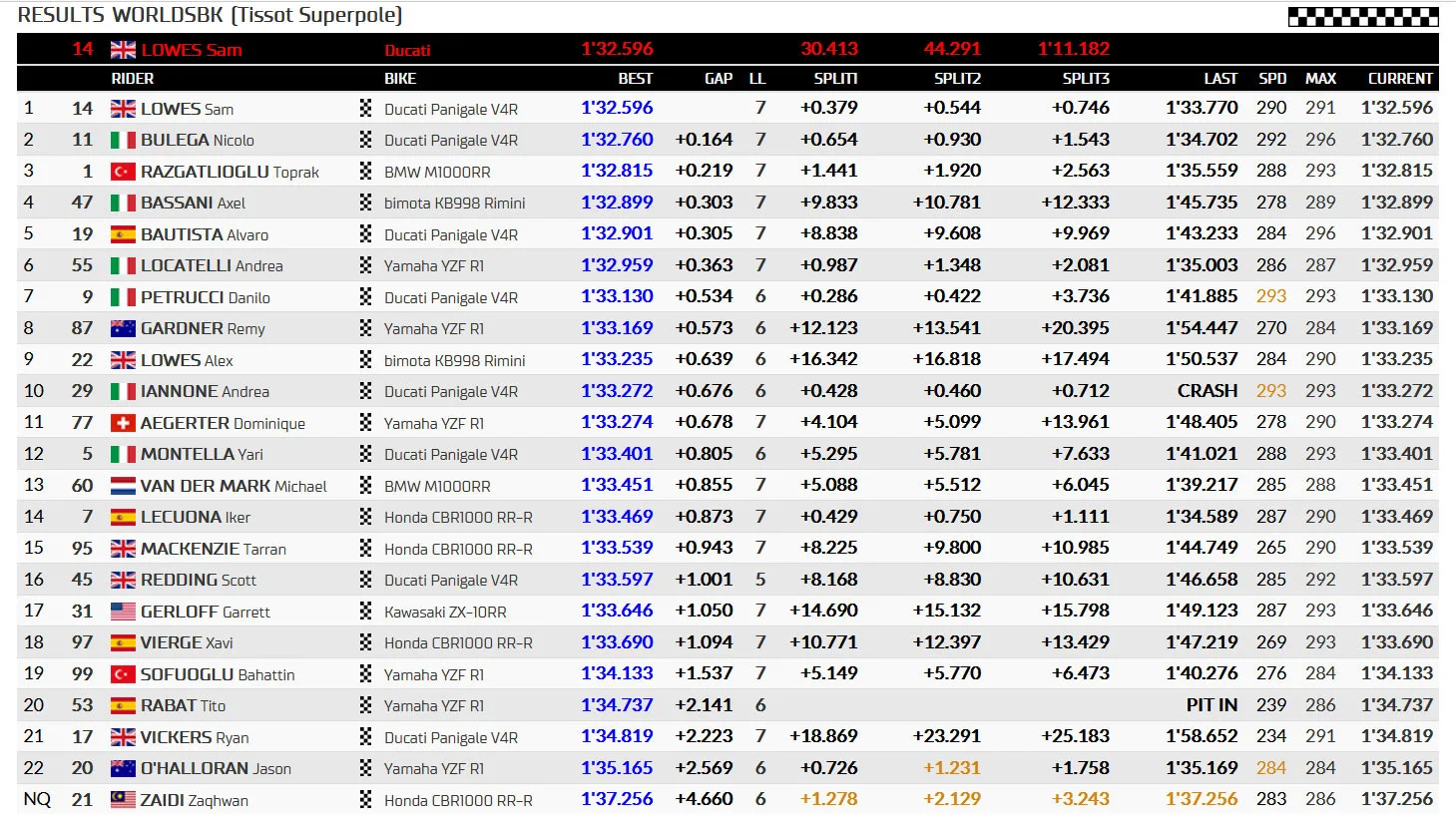Click the USA flag next to GERLOFF Garrett
This screenshot has height=823, width=1456.
(x=123, y=612)
